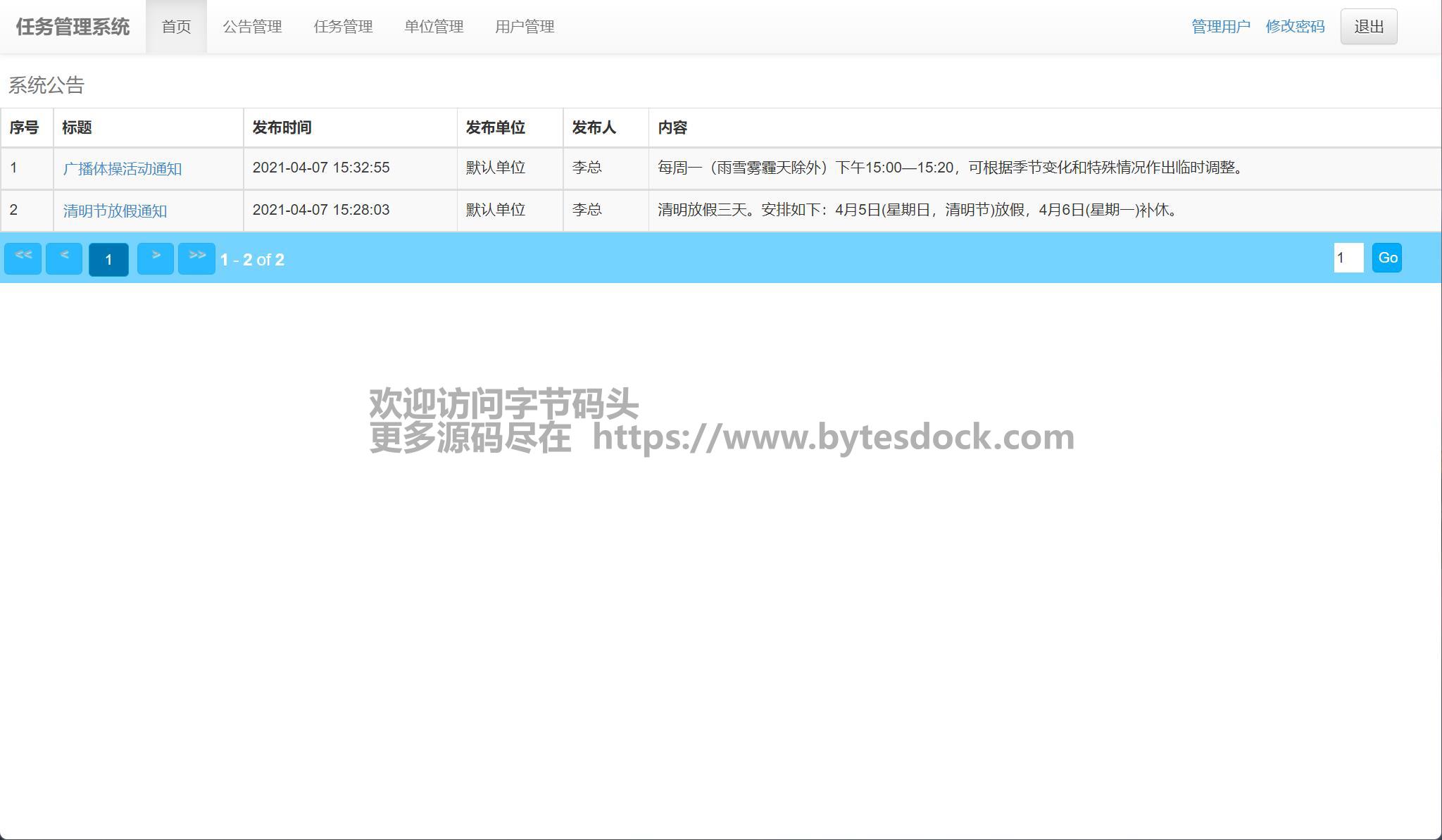Select page 1 in pagination
The height and width of the screenshot is (840, 1442).
point(108,259)
